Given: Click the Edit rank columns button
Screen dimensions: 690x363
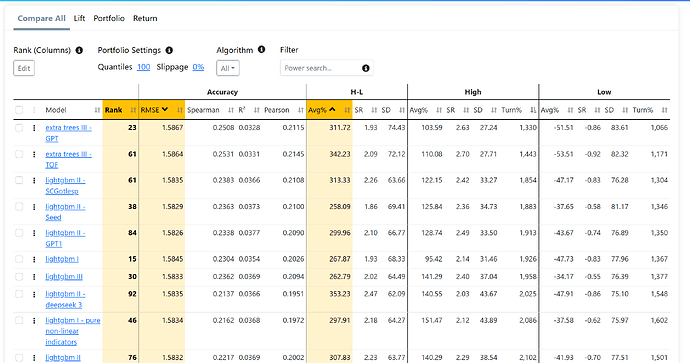Looking at the screenshot, I should 24,68.
